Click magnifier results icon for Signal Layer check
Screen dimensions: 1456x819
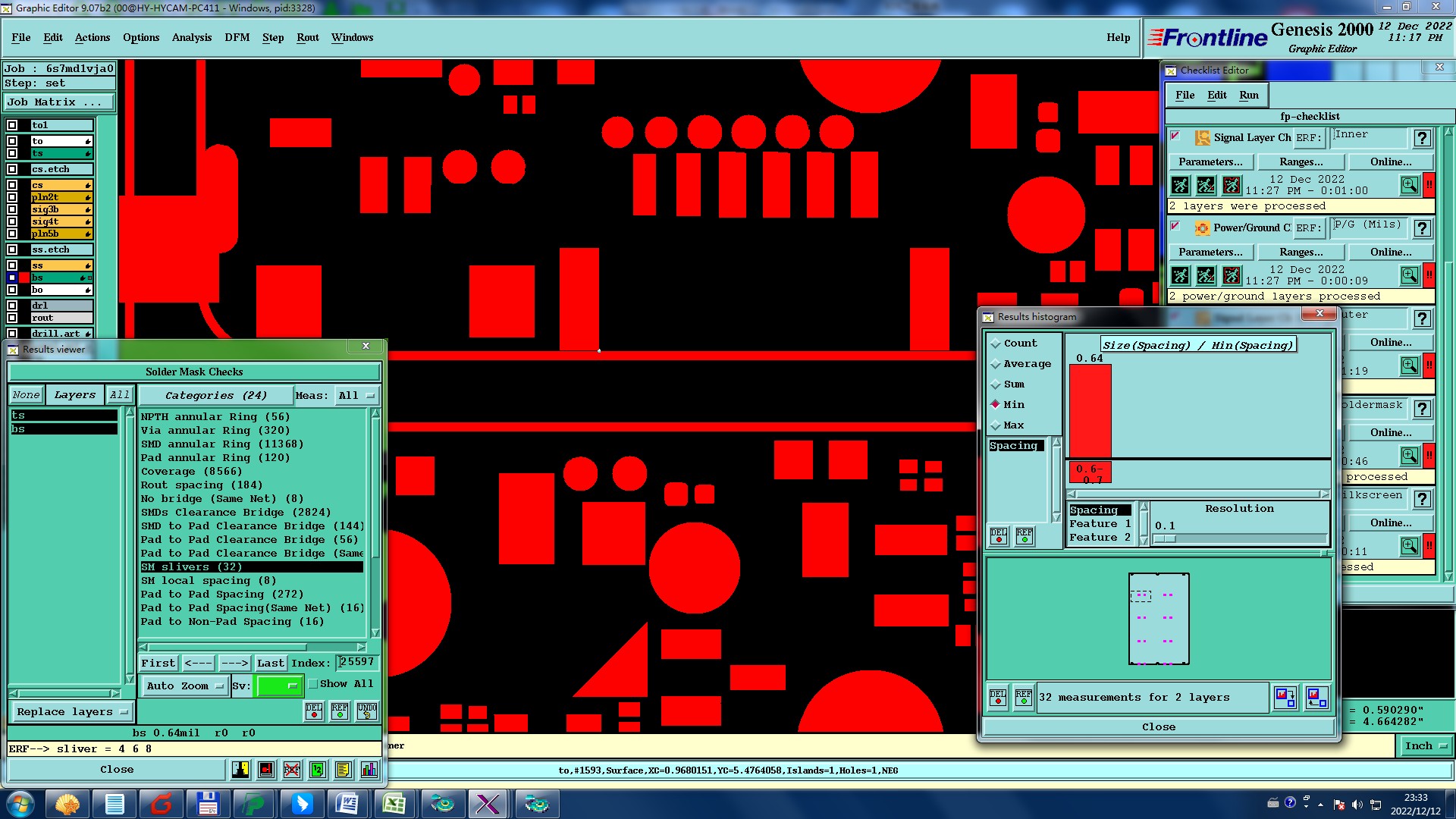coord(1409,185)
